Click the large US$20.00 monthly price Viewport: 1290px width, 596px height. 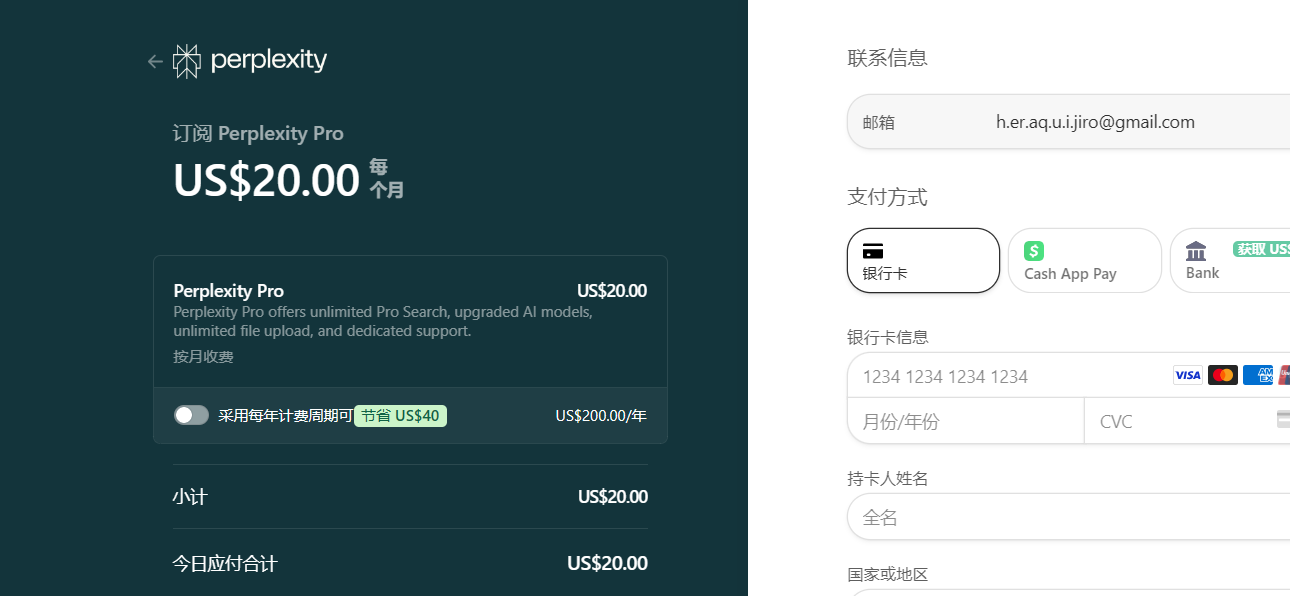(x=266, y=180)
